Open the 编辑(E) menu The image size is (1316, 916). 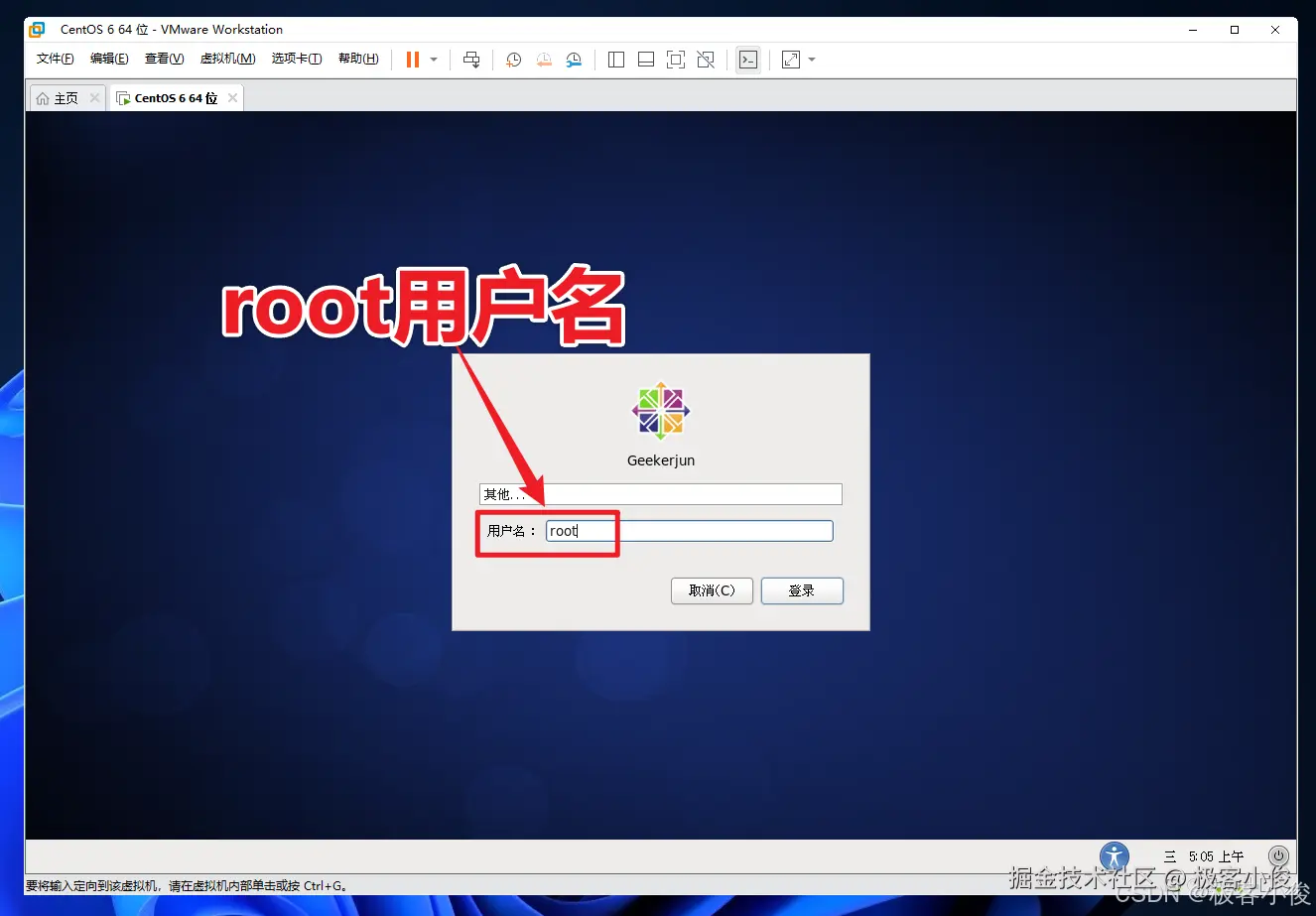109,59
